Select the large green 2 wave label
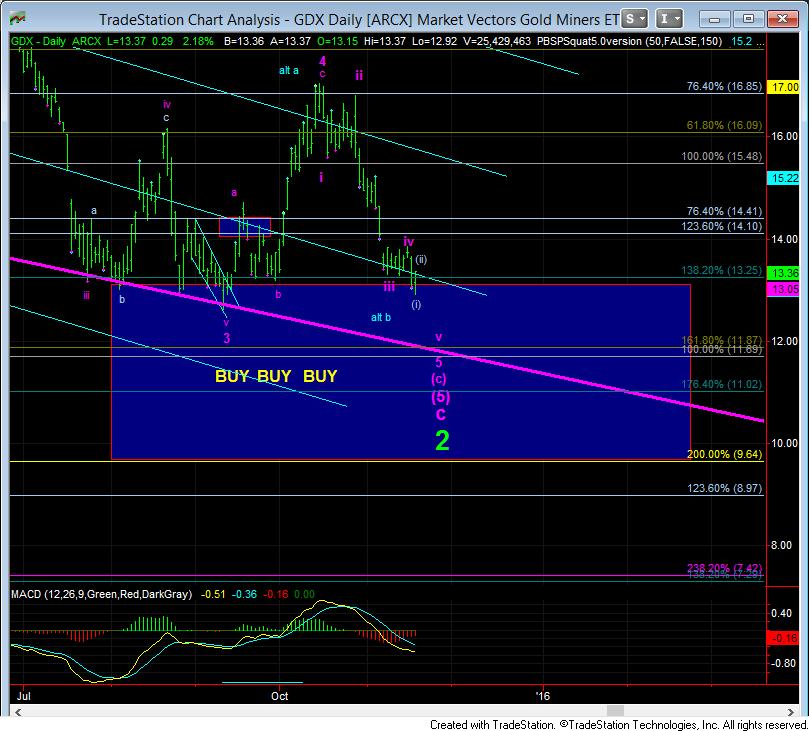The width and height of the screenshot is (809, 731). pyautogui.click(x=442, y=441)
